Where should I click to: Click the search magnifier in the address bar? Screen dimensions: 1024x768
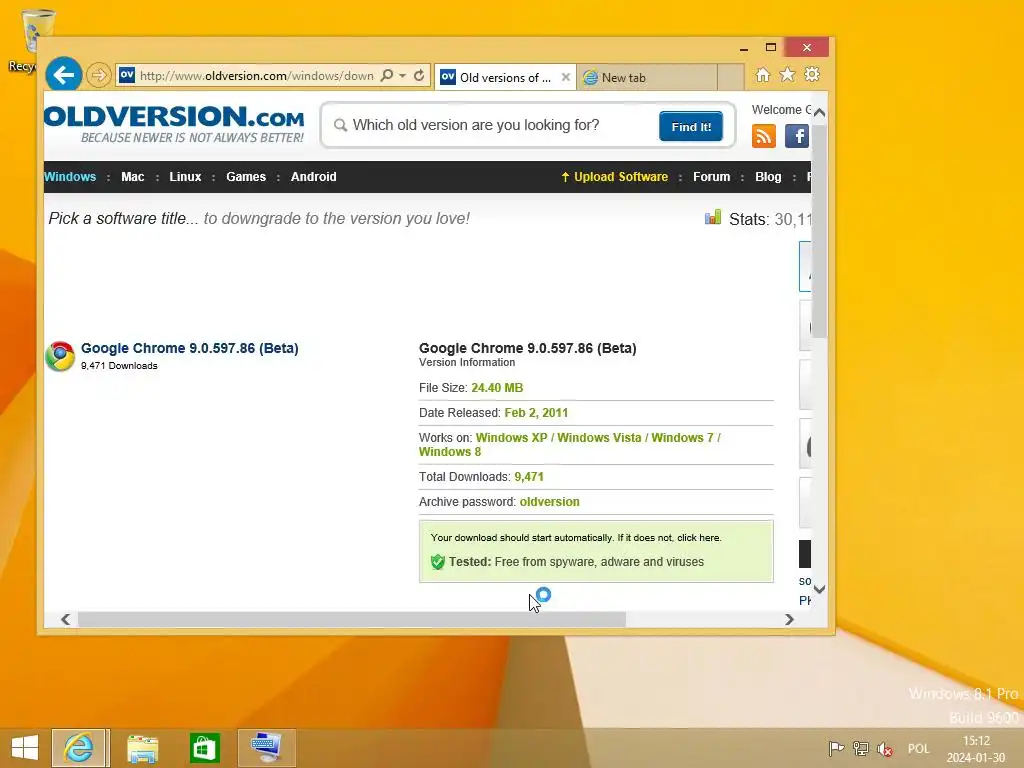pyautogui.click(x=387, y=76)
